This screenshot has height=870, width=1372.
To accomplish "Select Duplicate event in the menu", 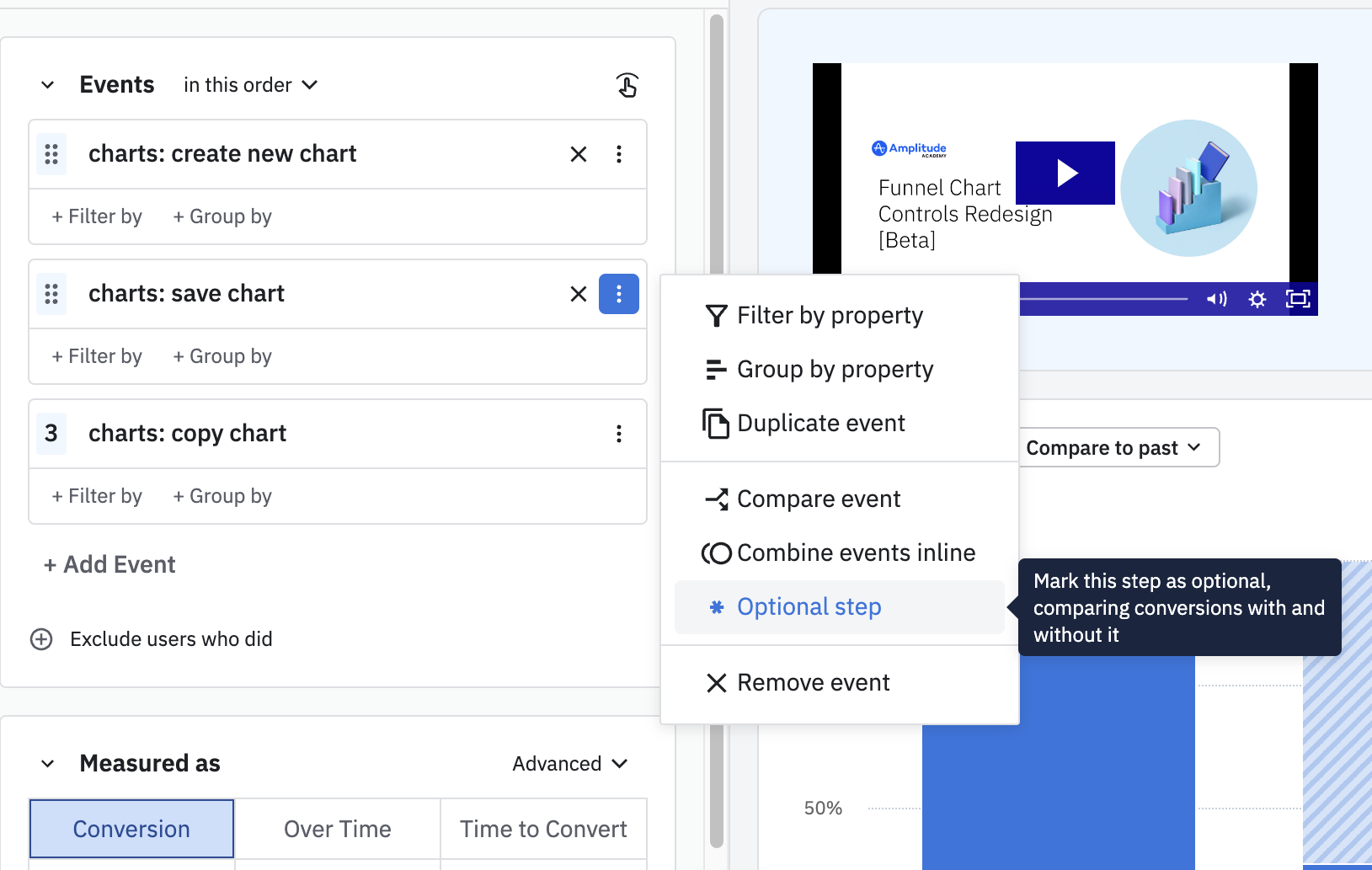I will [x=820, y=424].
